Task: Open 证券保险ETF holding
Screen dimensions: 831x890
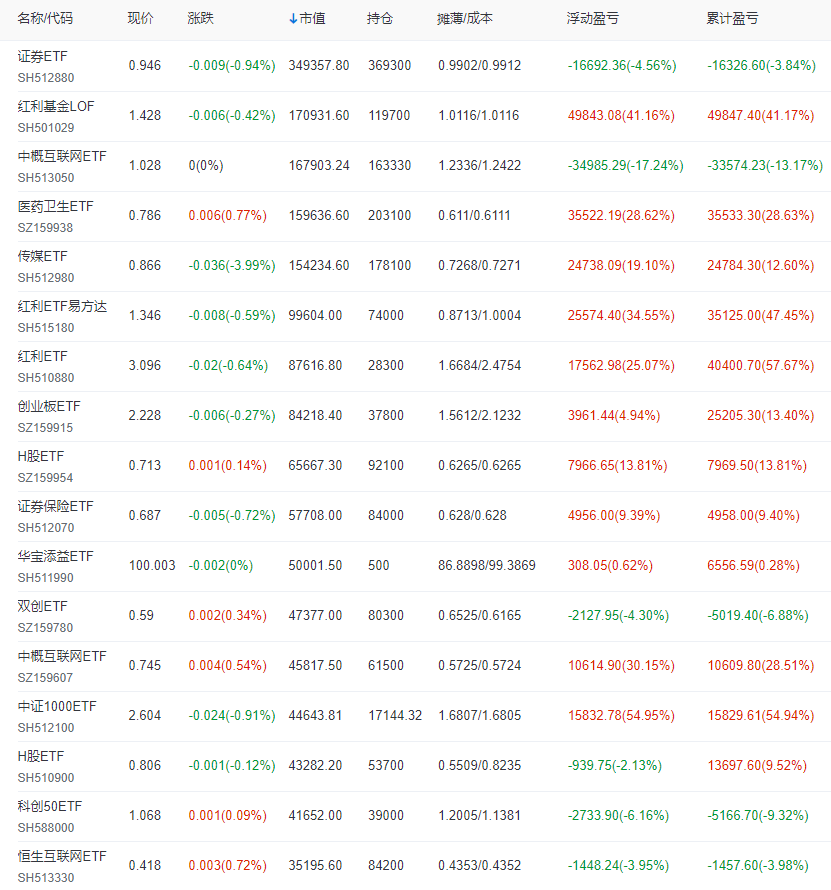Action: [x=56, y=506]
